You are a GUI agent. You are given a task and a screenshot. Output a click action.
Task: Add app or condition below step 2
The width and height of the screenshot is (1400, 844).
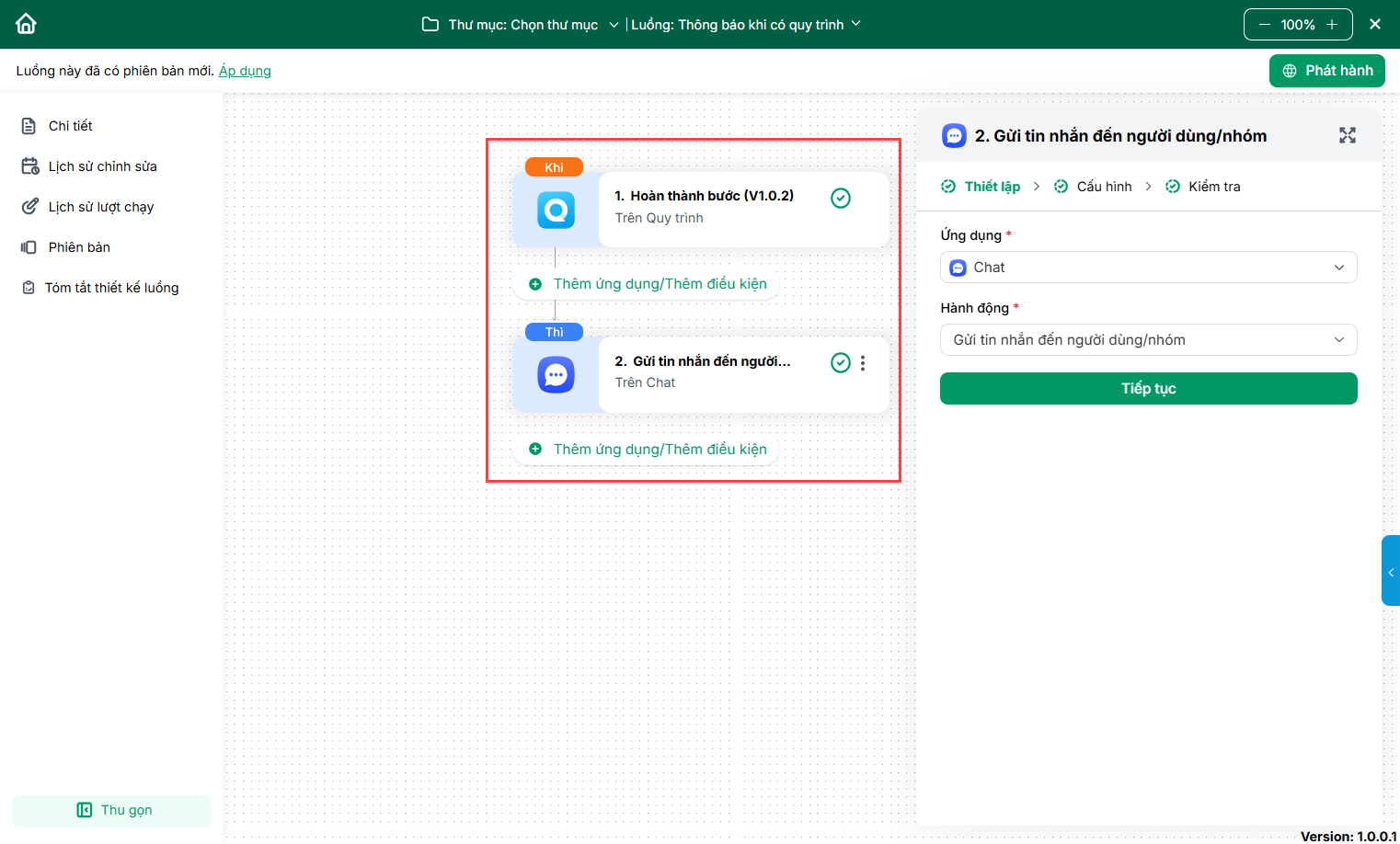(x=648, y=450)
